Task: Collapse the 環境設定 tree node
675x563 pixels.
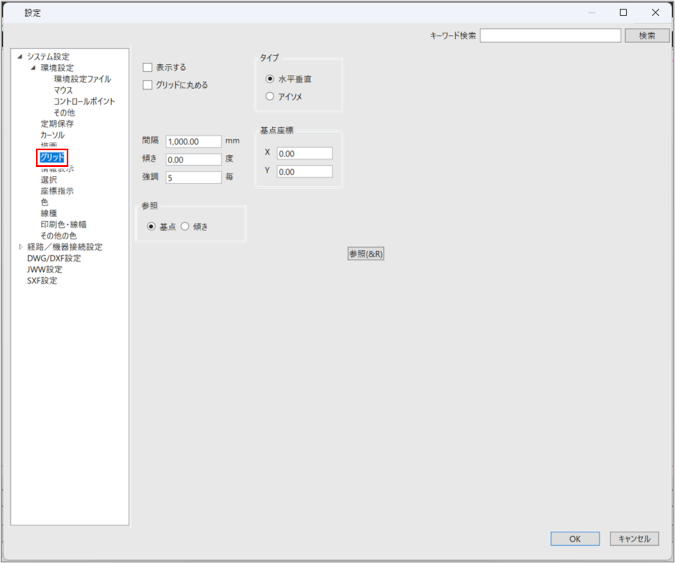Action: 33,68
